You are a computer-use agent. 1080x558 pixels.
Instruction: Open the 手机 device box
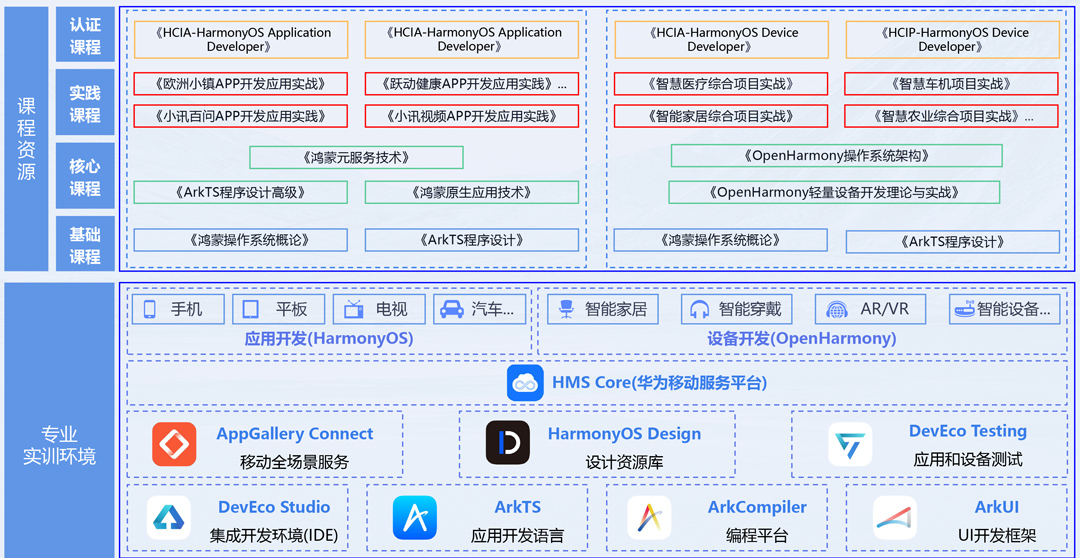coord(178,309)
